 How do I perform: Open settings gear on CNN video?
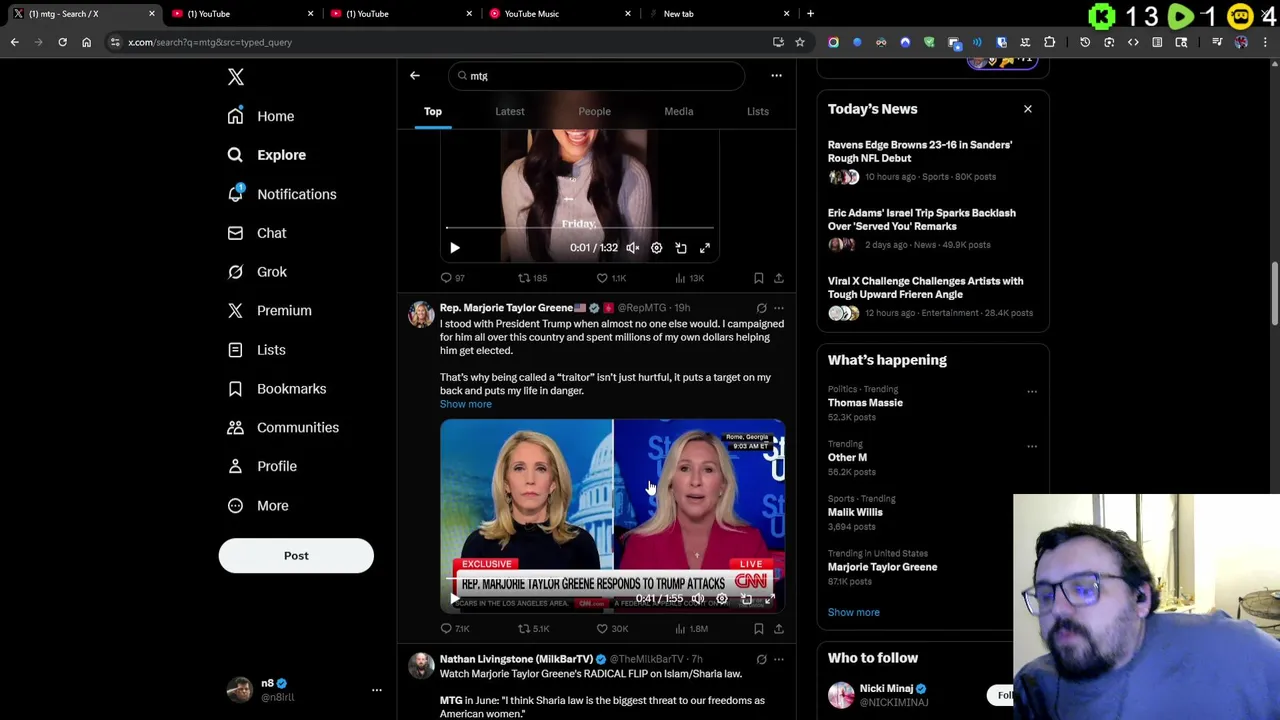tap(722, 599)
